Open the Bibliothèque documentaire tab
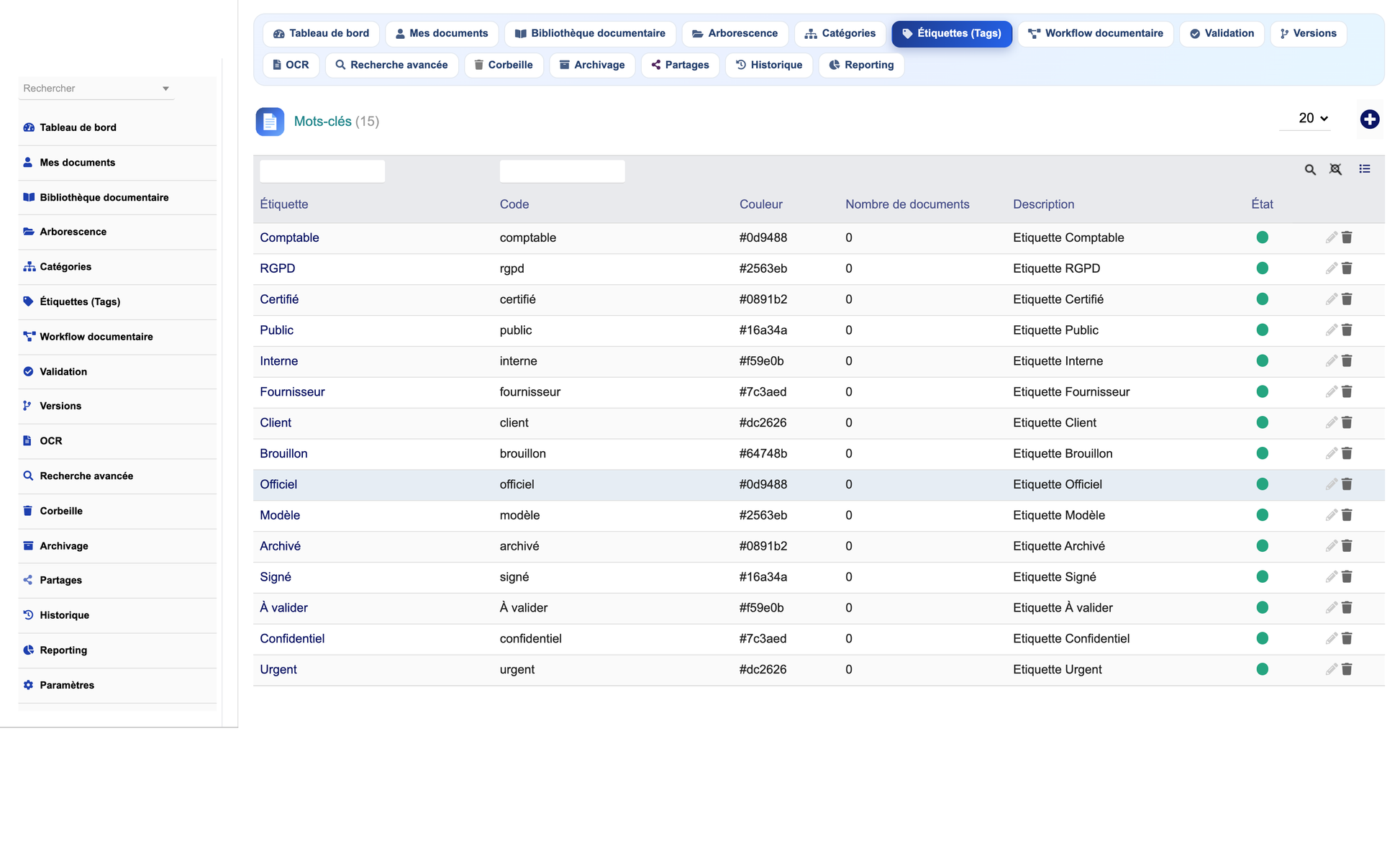 (x=590, y=34)
